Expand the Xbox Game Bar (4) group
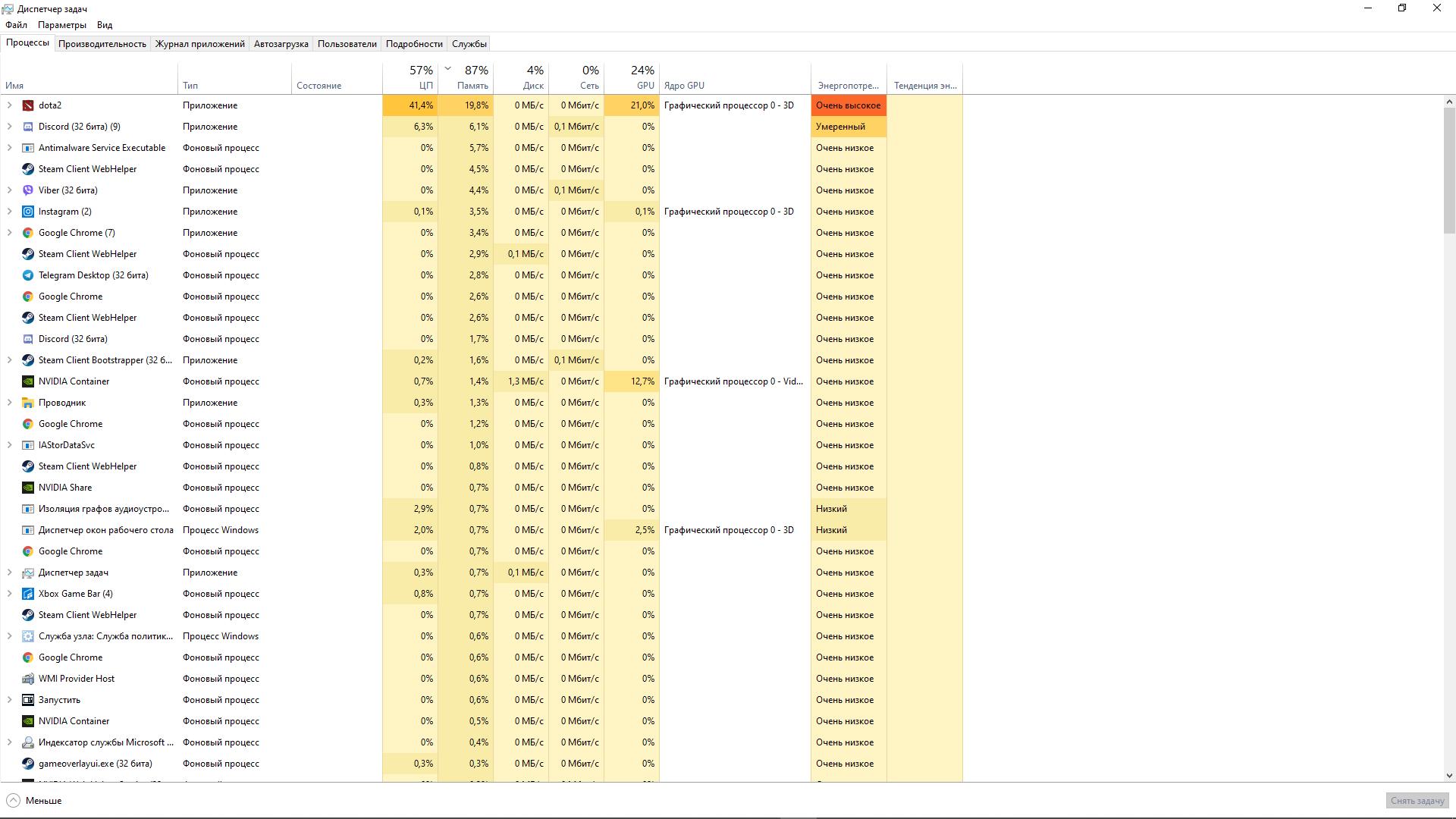This screenshot has height=819, width=1456. pyautogui.click(x=9, y=594)
